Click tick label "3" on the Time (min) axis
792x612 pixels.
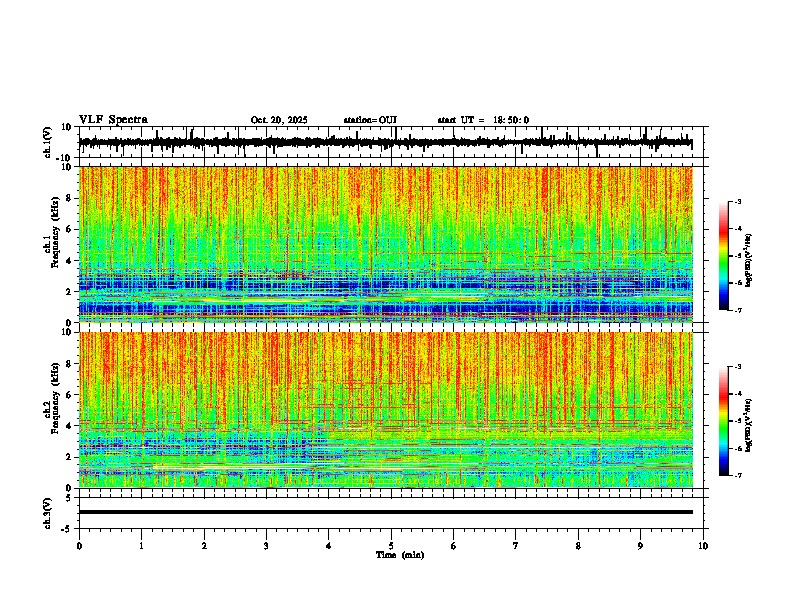(266, 546)
